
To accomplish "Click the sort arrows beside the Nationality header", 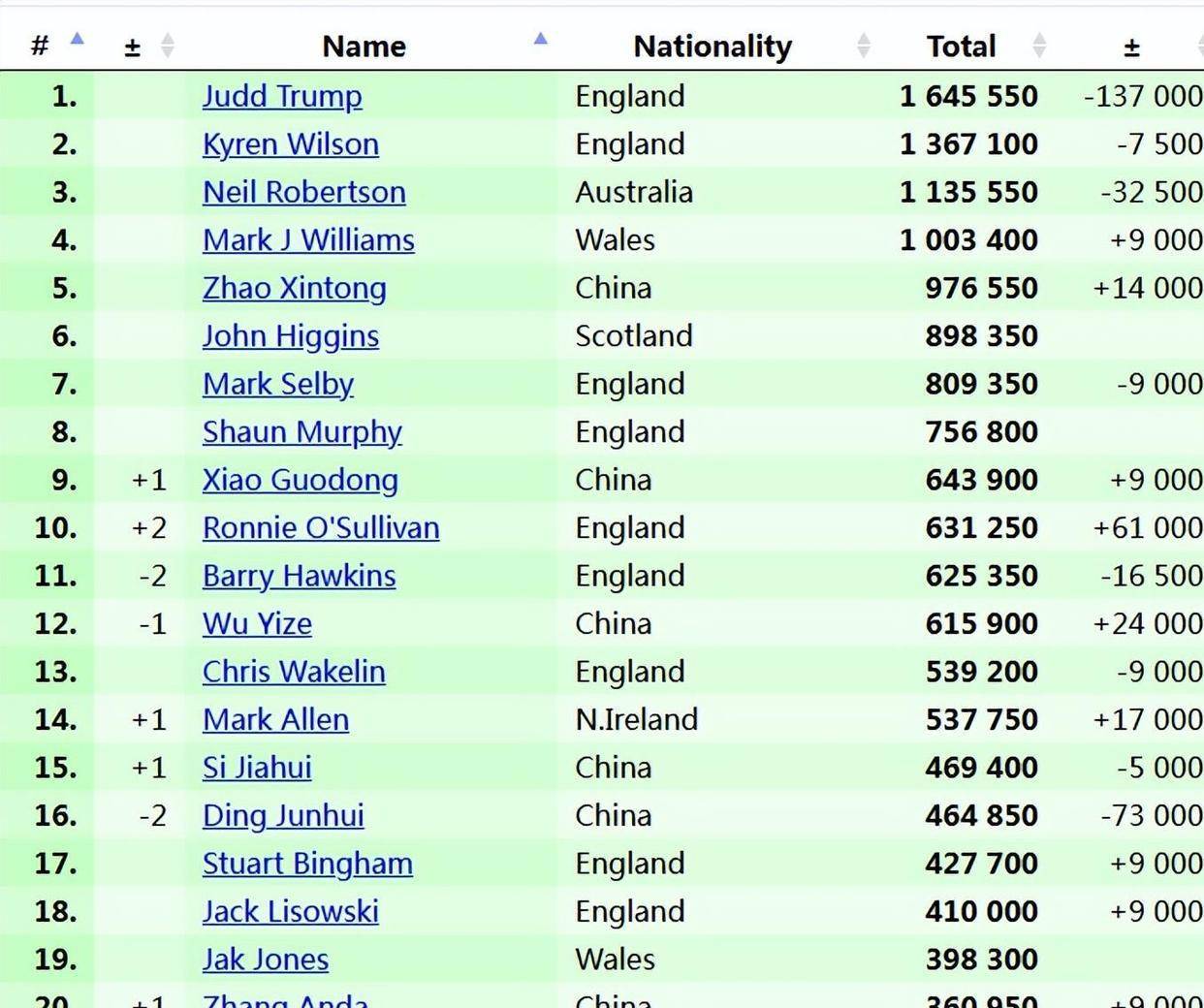I will point(864,45).
